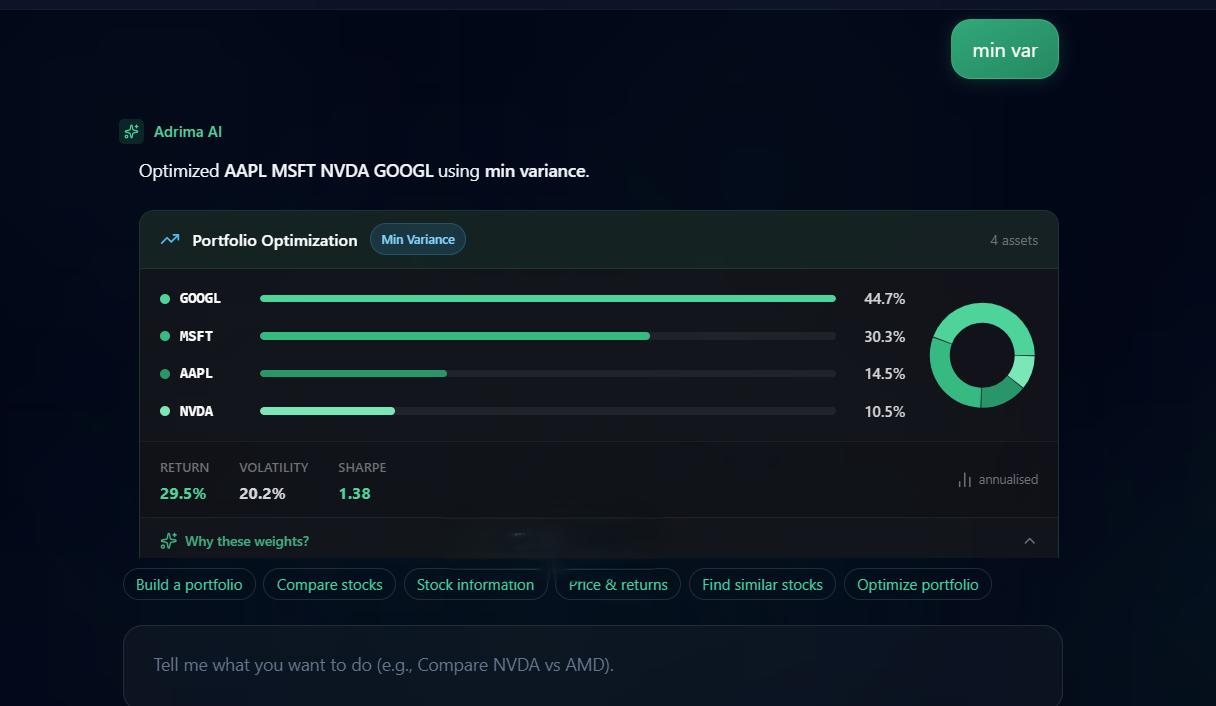Image resolution: width=1216 pixels, height=706 pixels.
Task: Click the Min Variance badge
Action: (418, 239)
